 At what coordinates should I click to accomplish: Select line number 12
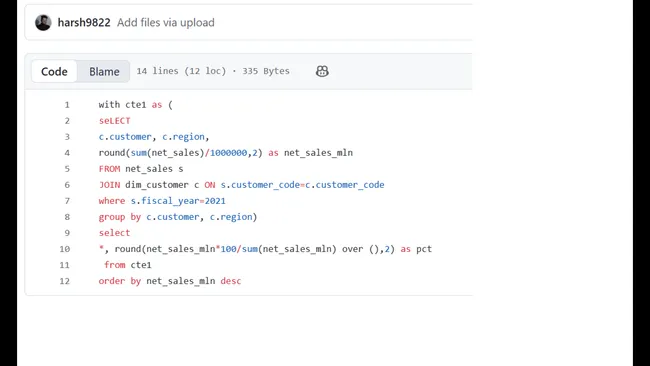coord(65,281)
